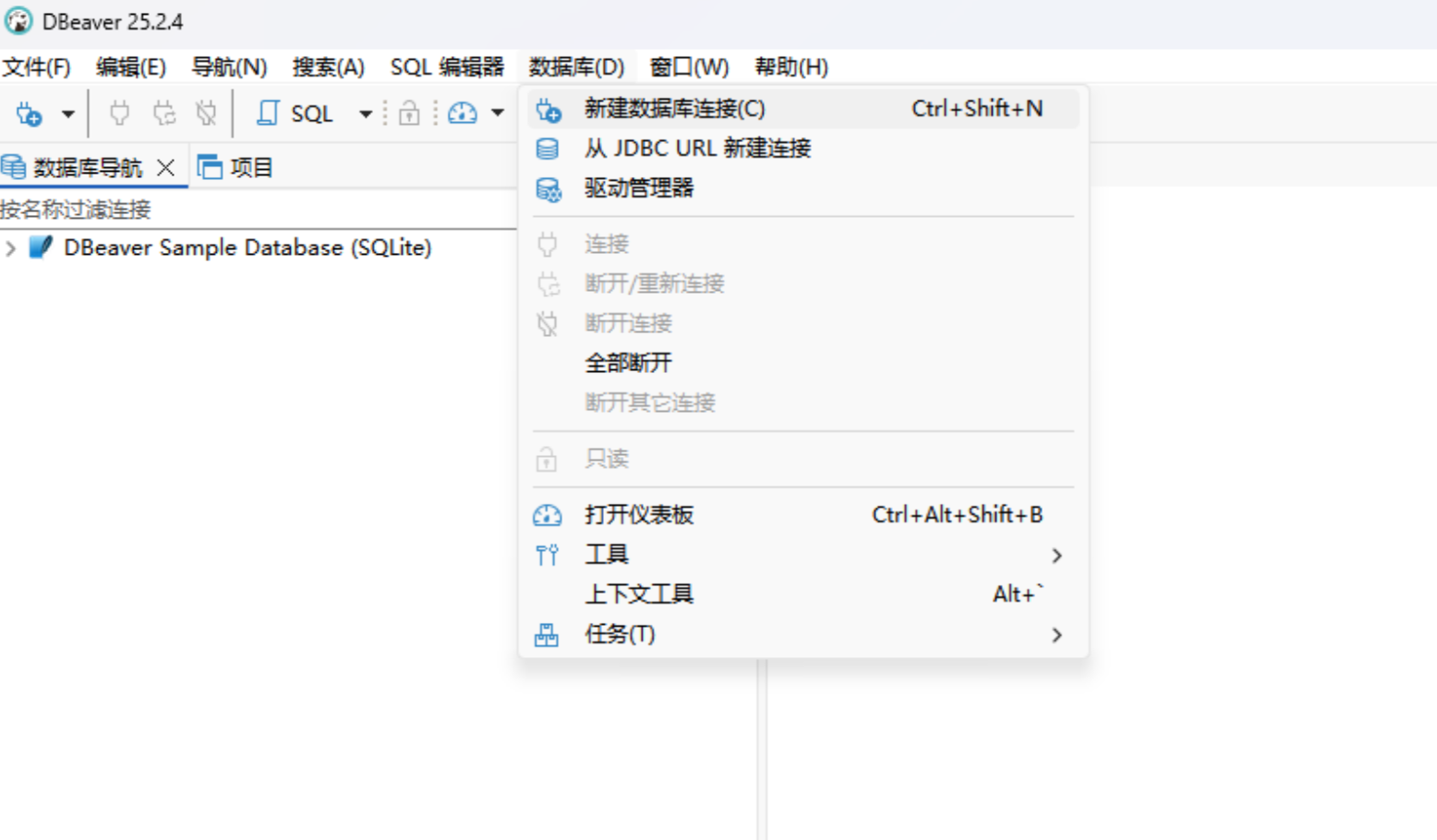The width and height of the screenshot is (1437, 840).
Task: Click the DBeaver beaver logo in title bar
Action: pyautogui.click(x=18, y=20)
